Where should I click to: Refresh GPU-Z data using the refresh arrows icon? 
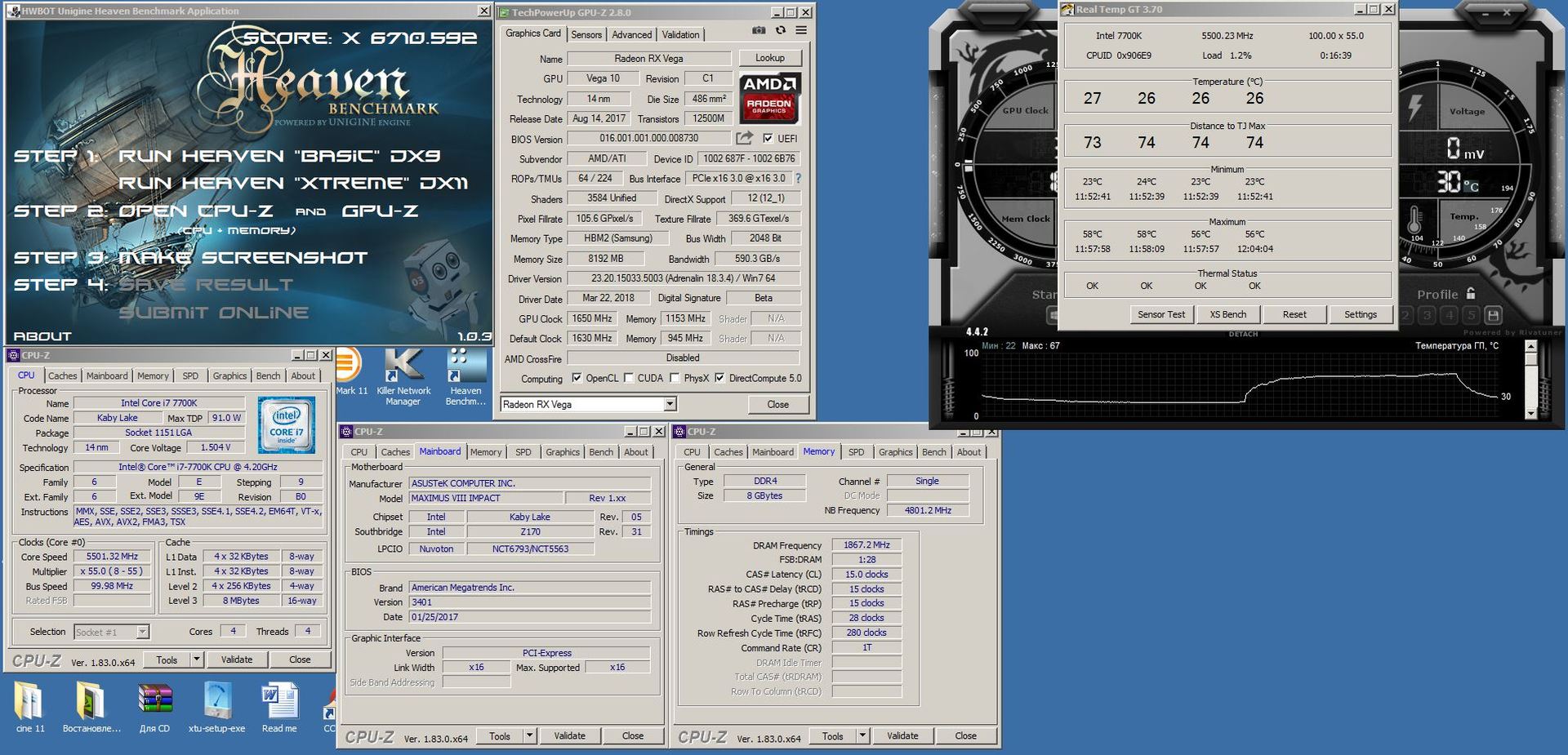[x=781, y=30]
